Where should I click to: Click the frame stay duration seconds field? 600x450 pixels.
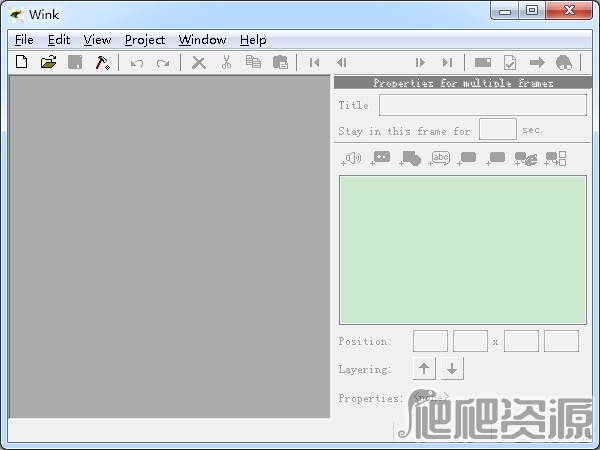497,129
